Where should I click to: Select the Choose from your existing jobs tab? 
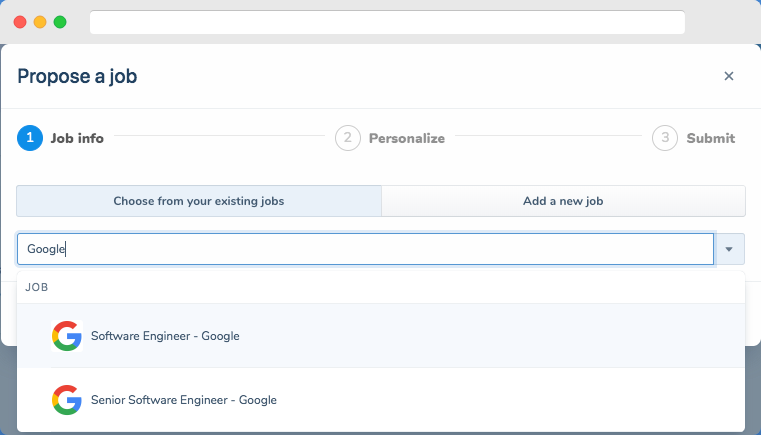tap(199, 201)
